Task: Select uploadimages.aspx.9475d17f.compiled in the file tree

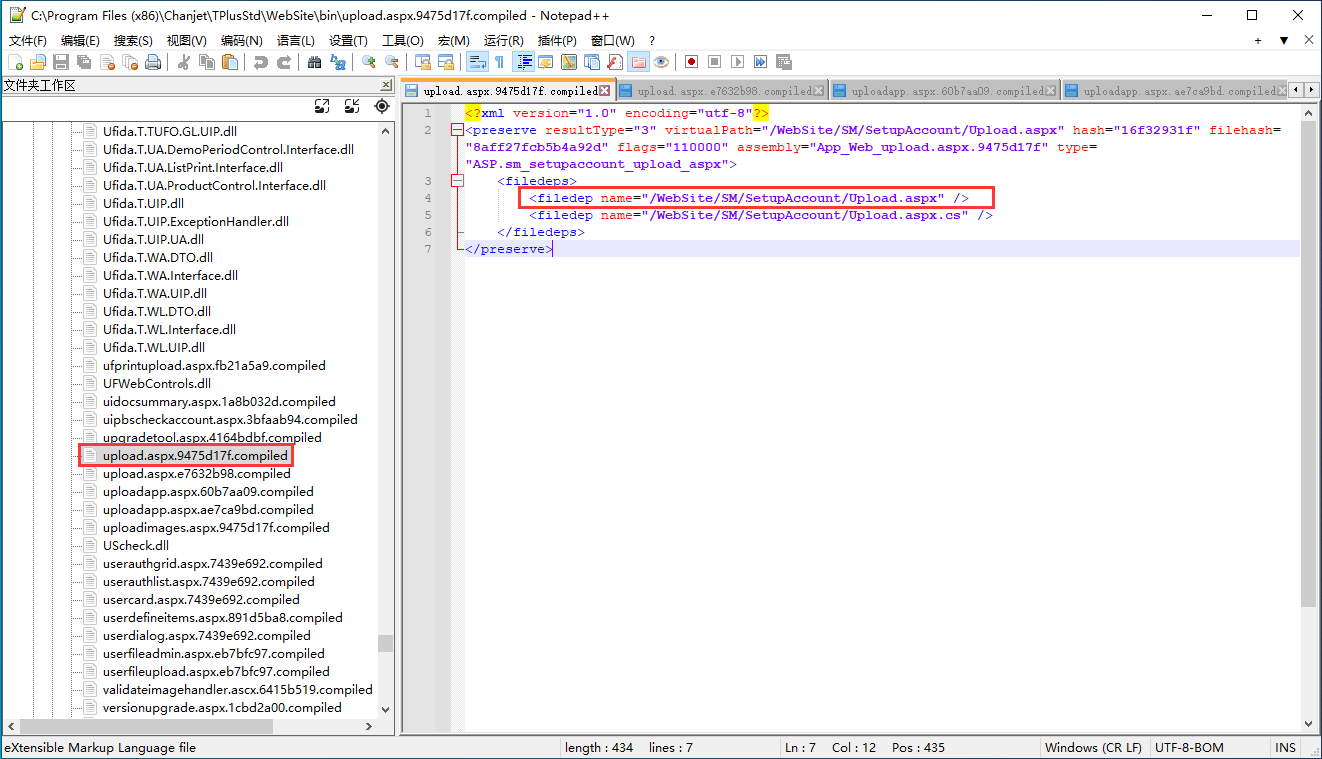Action: coord(216,527)
